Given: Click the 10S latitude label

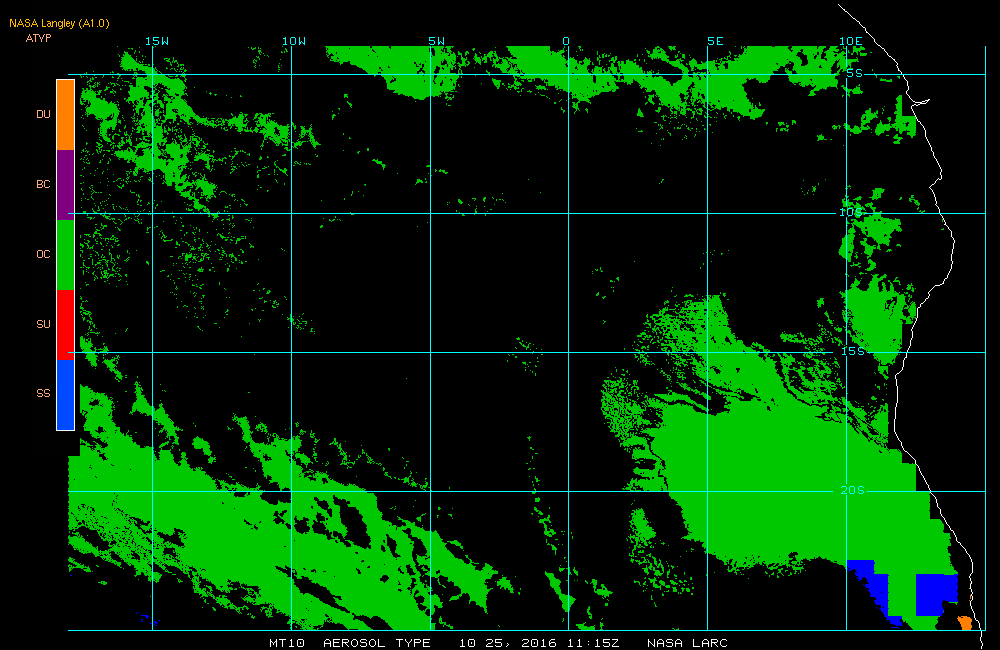Looking at the screenshot, I should point(851,212).
